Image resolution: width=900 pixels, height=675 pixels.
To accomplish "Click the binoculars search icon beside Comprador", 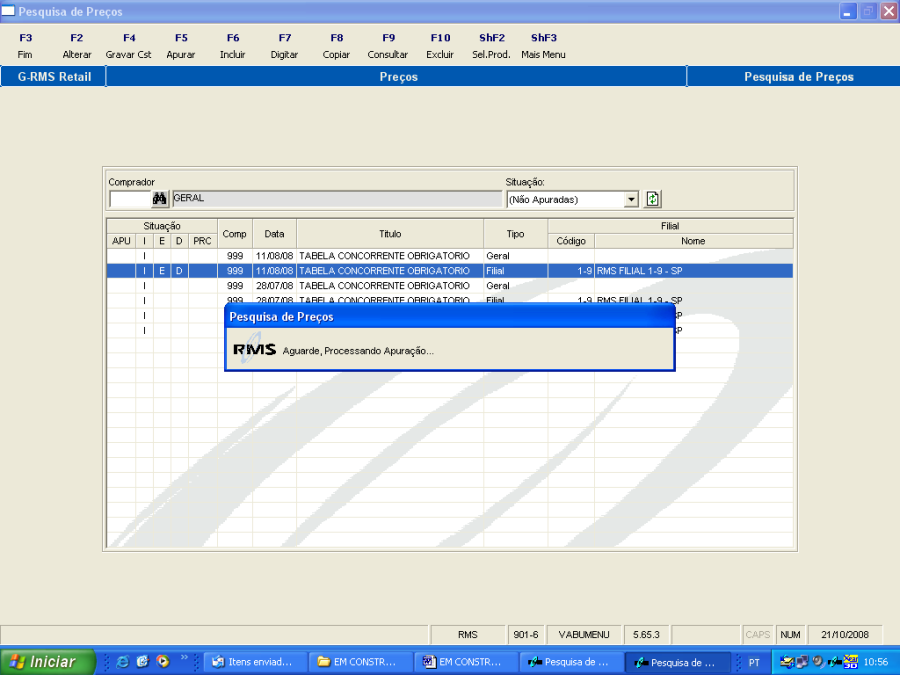I will (160, 199).
